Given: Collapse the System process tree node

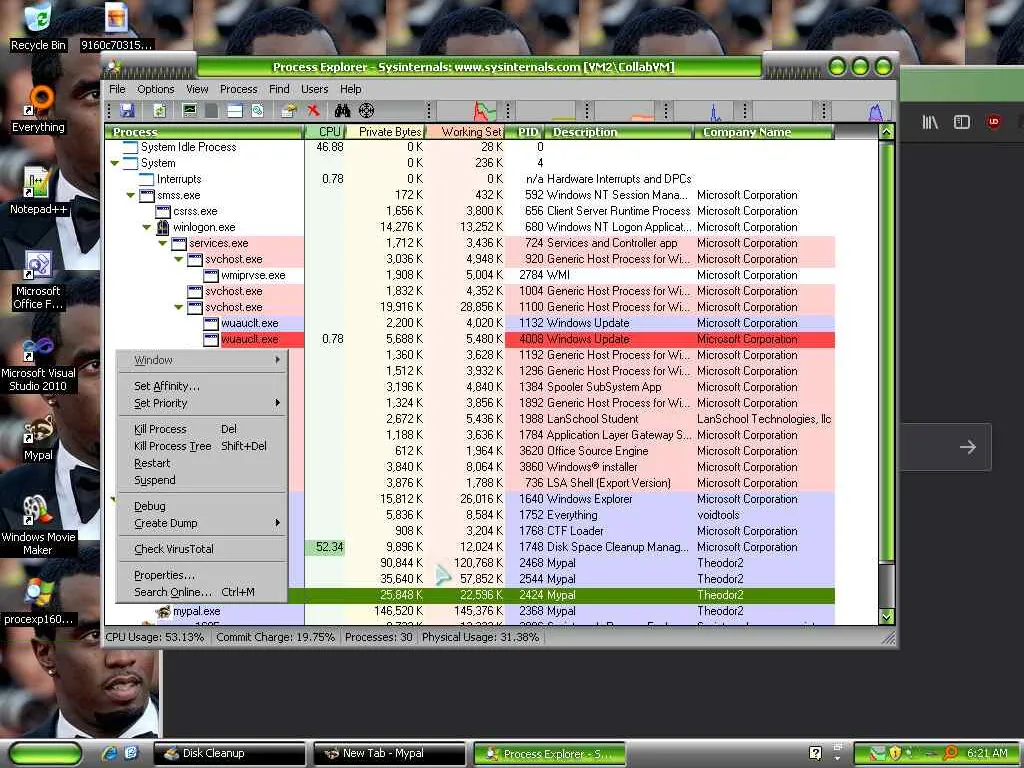Looking at the screenshot, I should tap(115, 163).
